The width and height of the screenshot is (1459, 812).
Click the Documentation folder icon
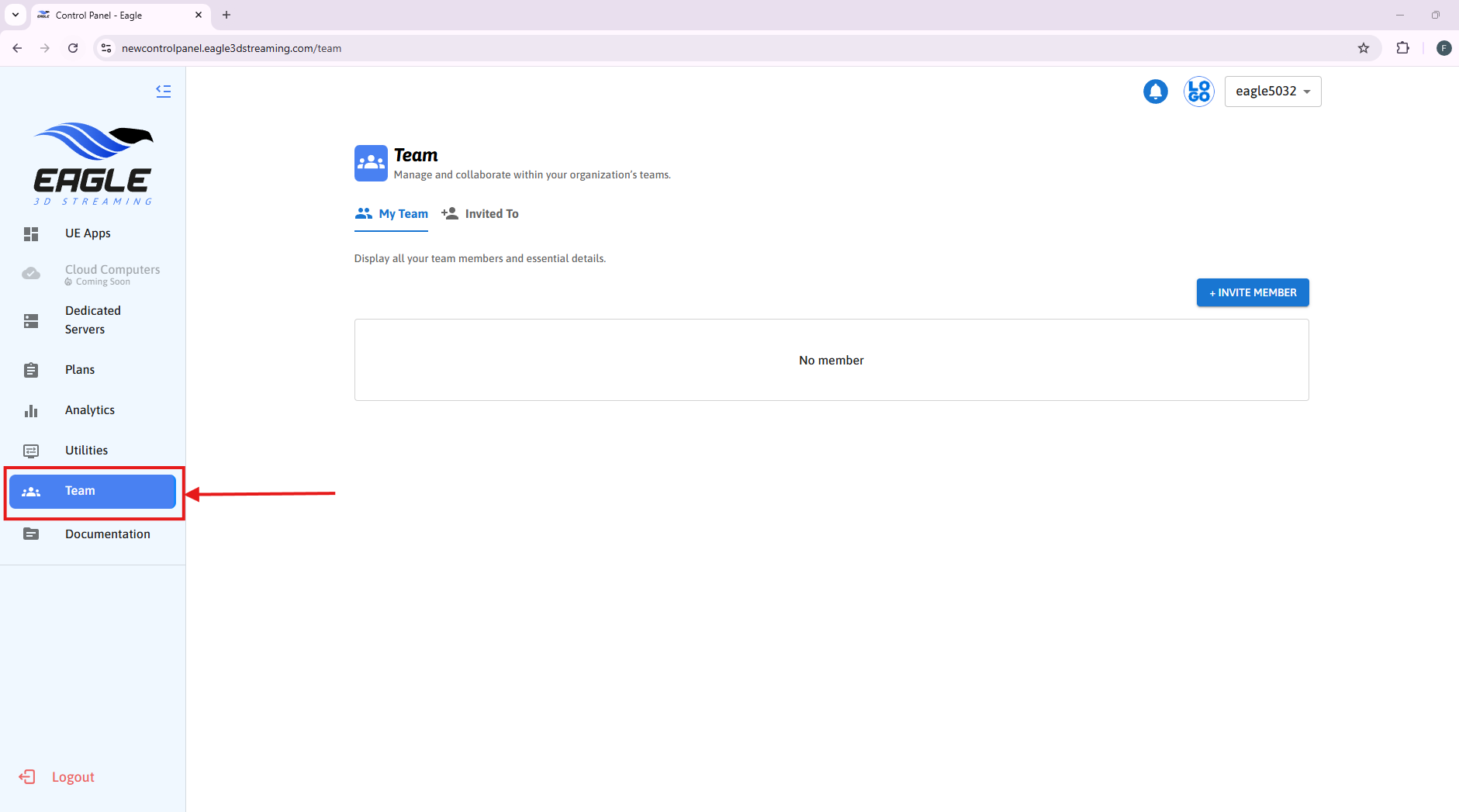[31, 534]
